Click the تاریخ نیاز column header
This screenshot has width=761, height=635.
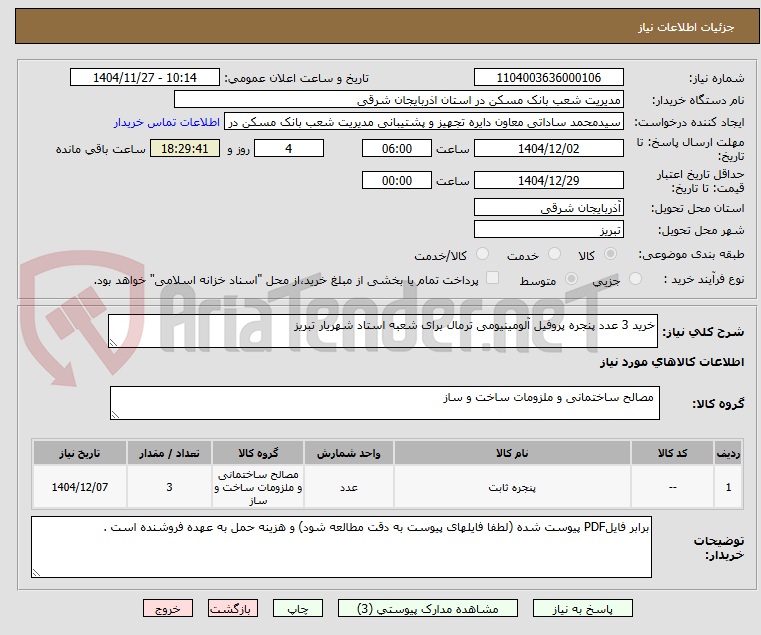80,453
